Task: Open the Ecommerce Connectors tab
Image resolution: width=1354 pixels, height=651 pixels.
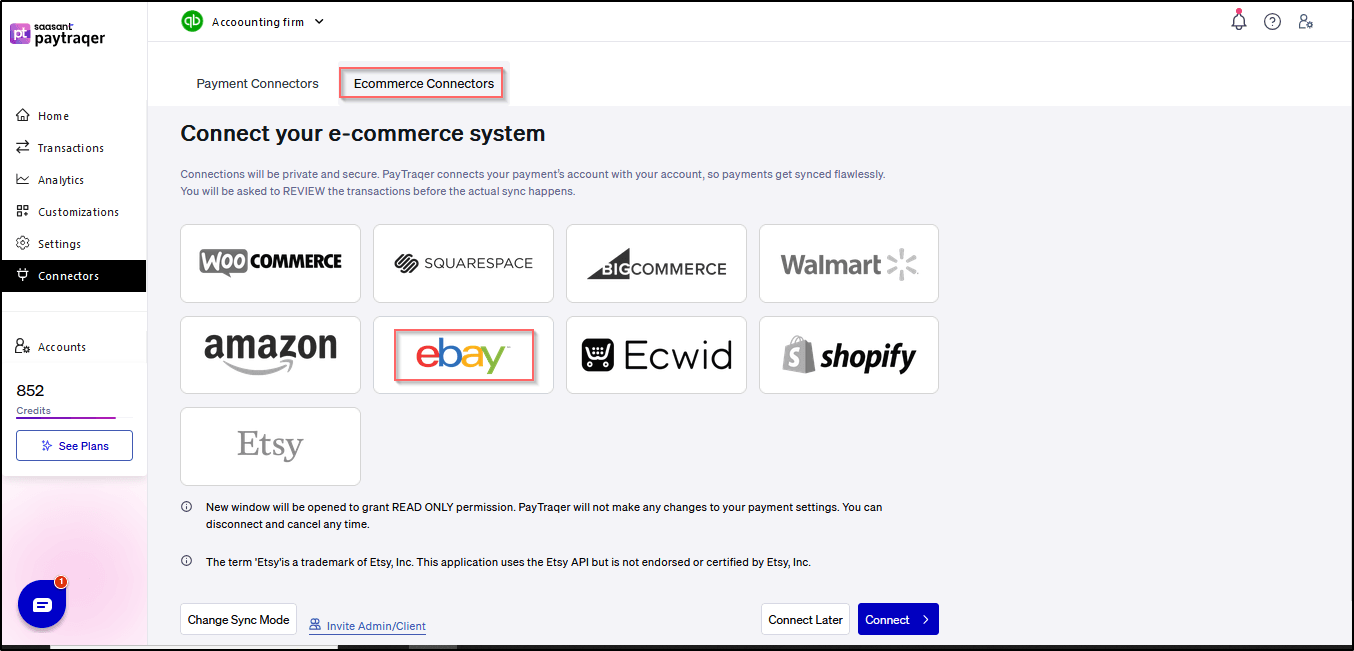Action: coord(423,84)
